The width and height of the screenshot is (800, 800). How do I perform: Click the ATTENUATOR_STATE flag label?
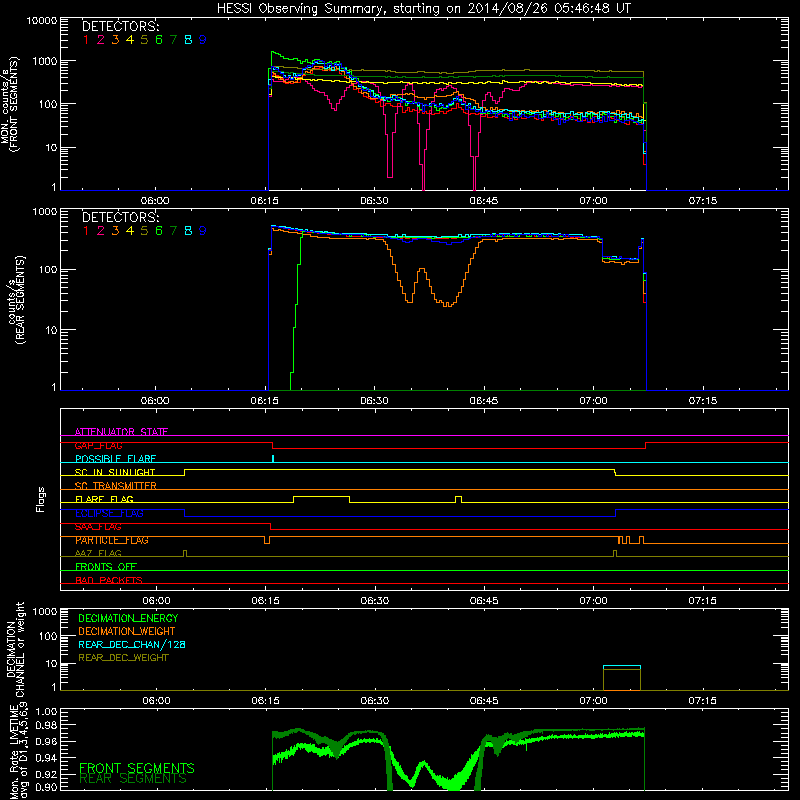click(121, 432)
